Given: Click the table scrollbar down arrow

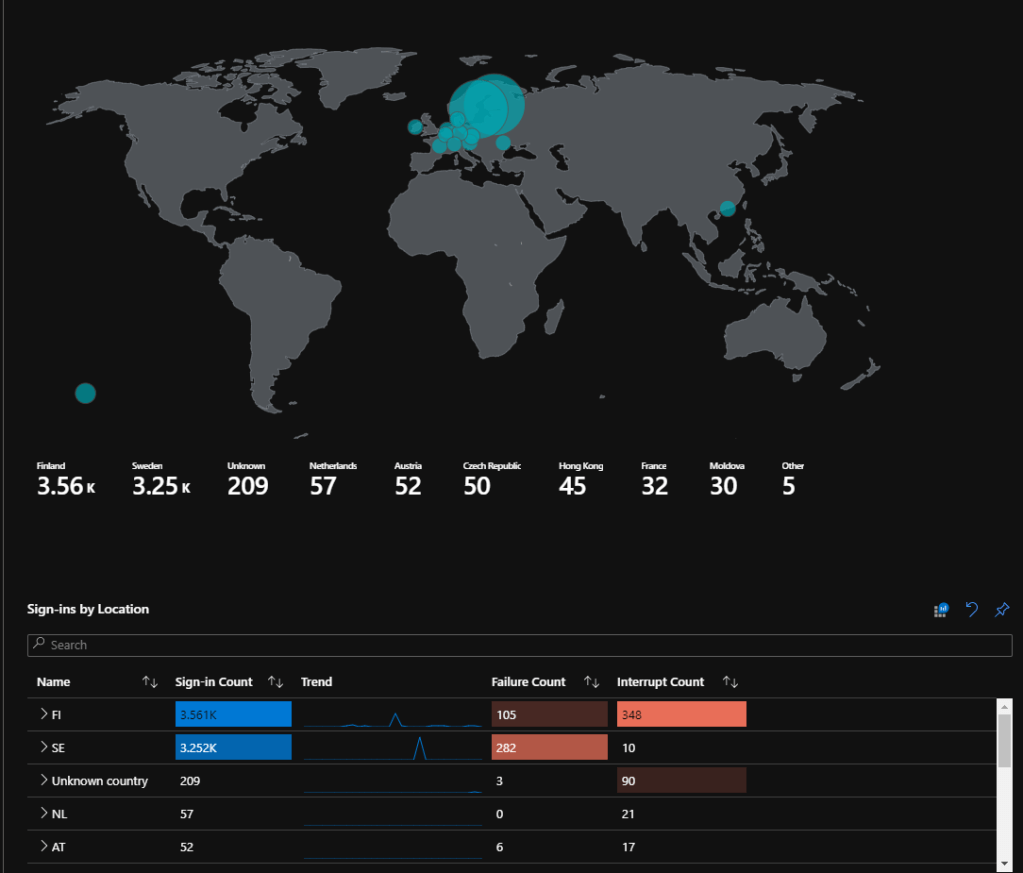Looking at the screenshot, I should pyautogui.click(x=1004, y=860).
